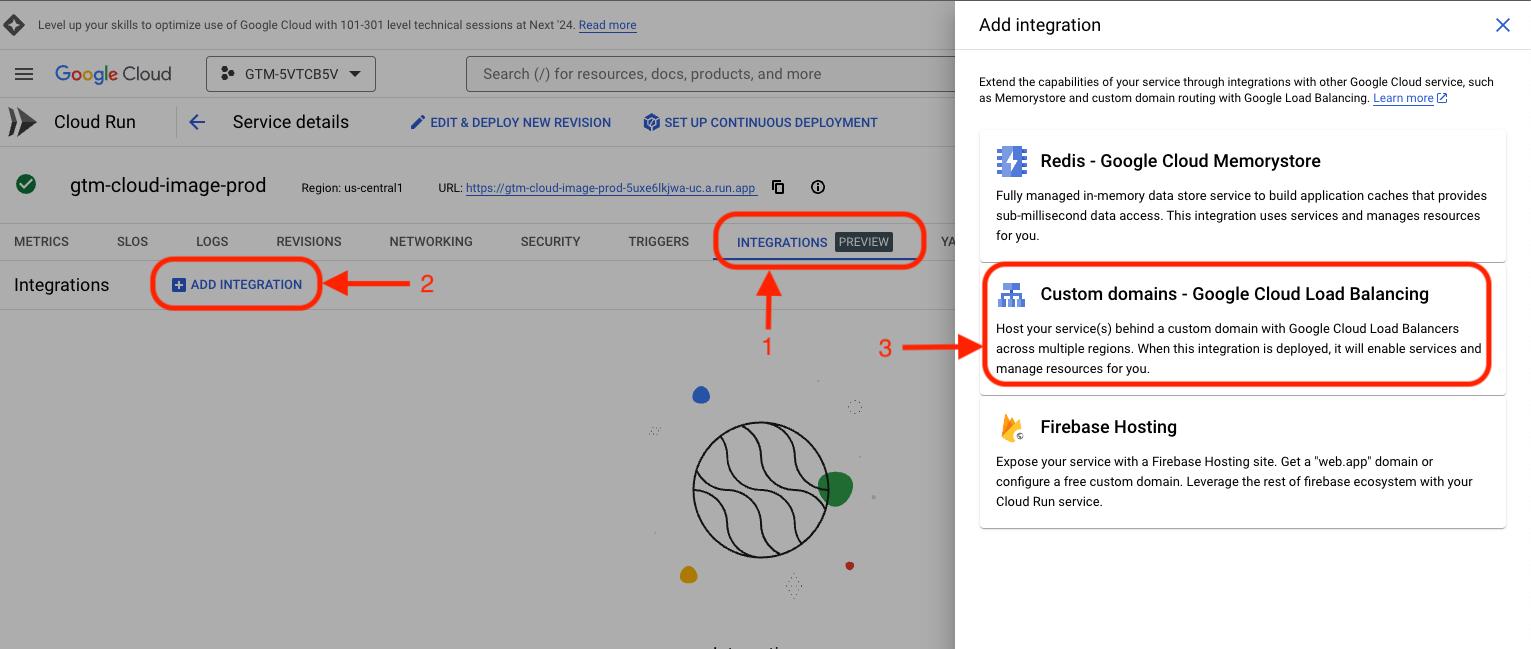
Task: Click the Cloud Run product icon
Action: coord(23,122)
